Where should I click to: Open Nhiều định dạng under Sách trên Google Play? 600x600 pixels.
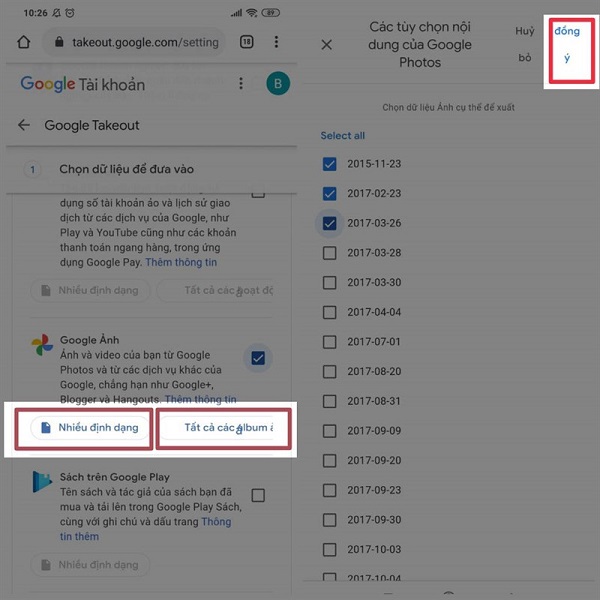click(90, 565)
